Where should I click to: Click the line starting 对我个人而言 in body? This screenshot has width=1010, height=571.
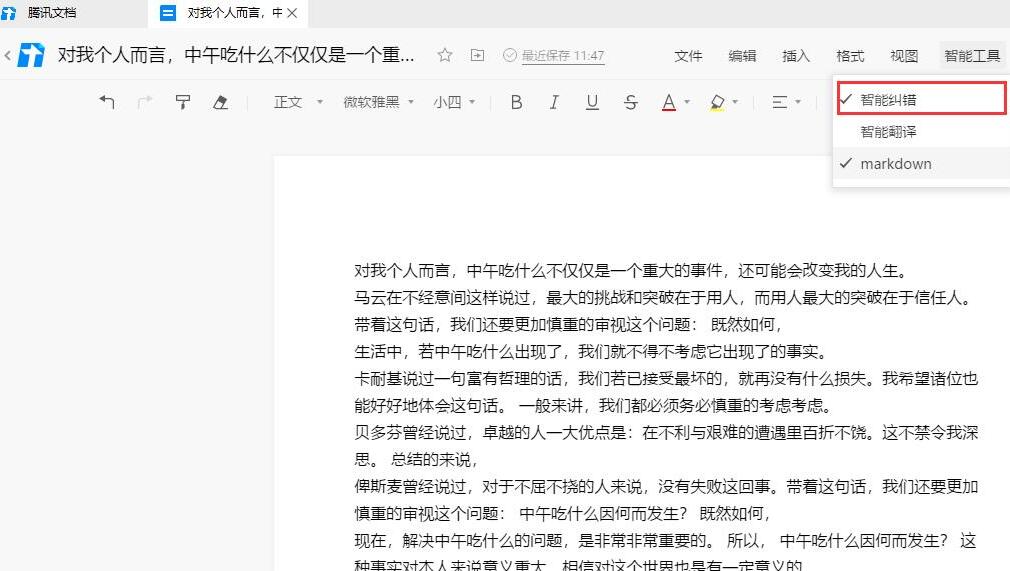[631, 271]
